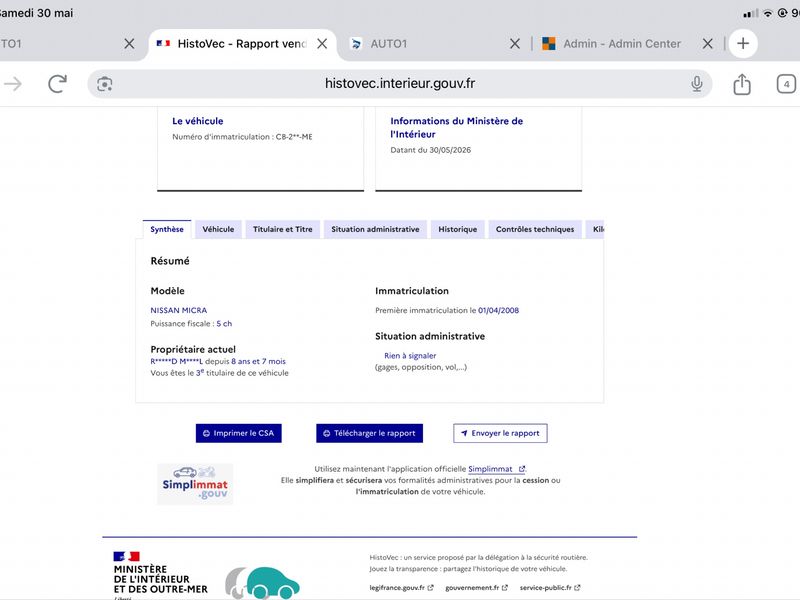Open the Véhicule tab
800x600 pixels.
(218, 230)
